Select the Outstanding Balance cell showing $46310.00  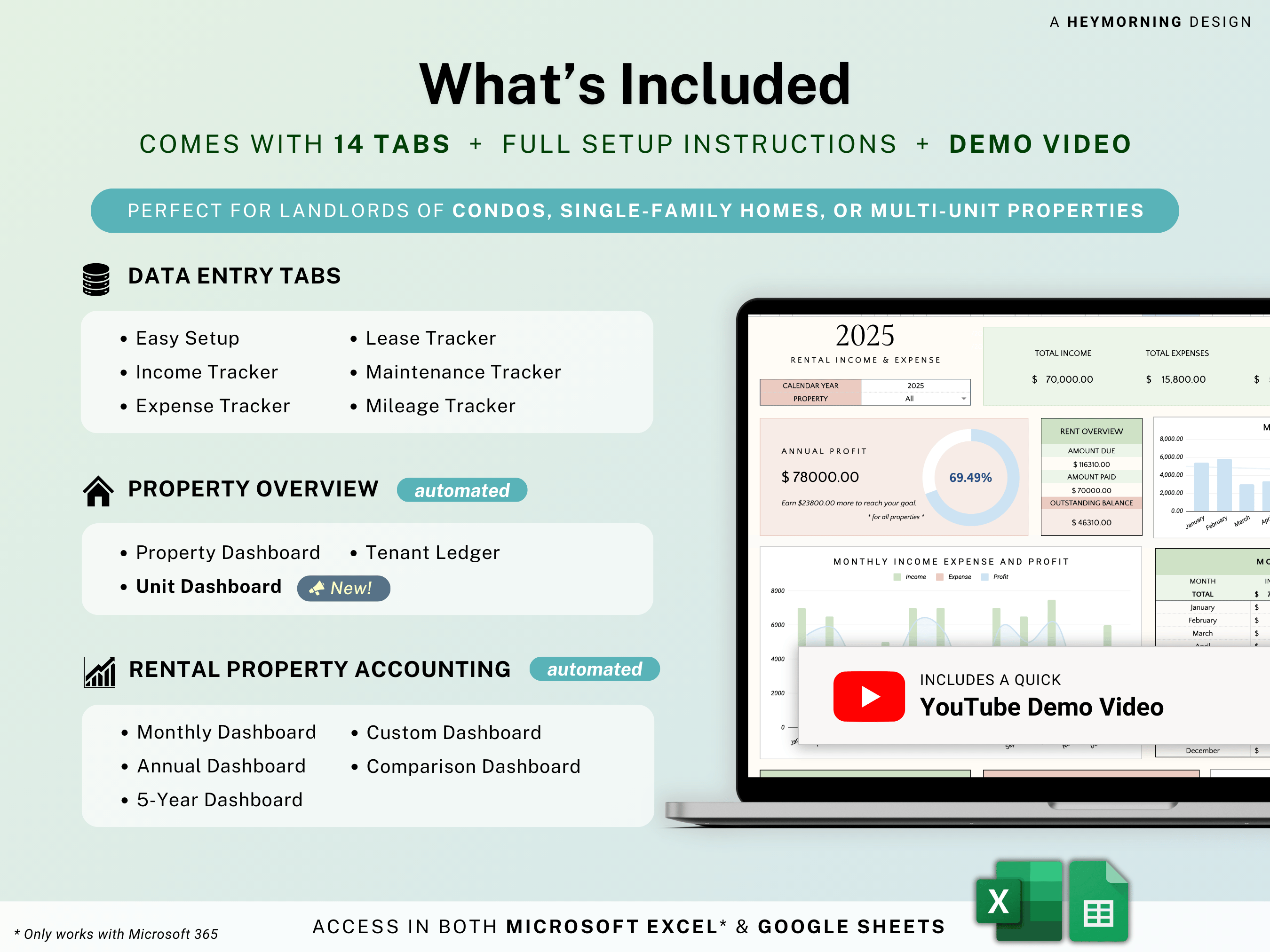tap(1091, 522)
